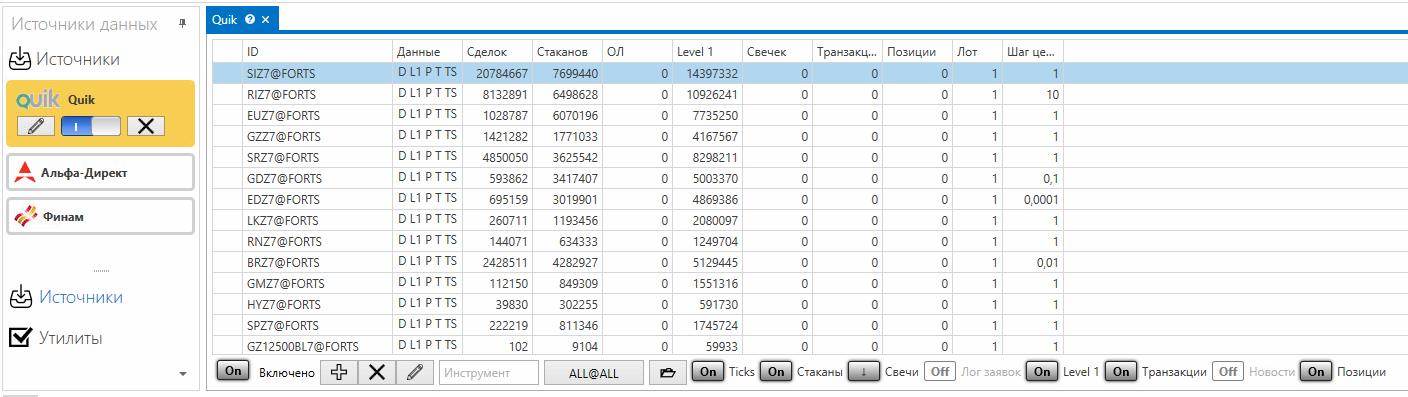
Task: Focus the Инструмент input field
Action: point(489,372)
